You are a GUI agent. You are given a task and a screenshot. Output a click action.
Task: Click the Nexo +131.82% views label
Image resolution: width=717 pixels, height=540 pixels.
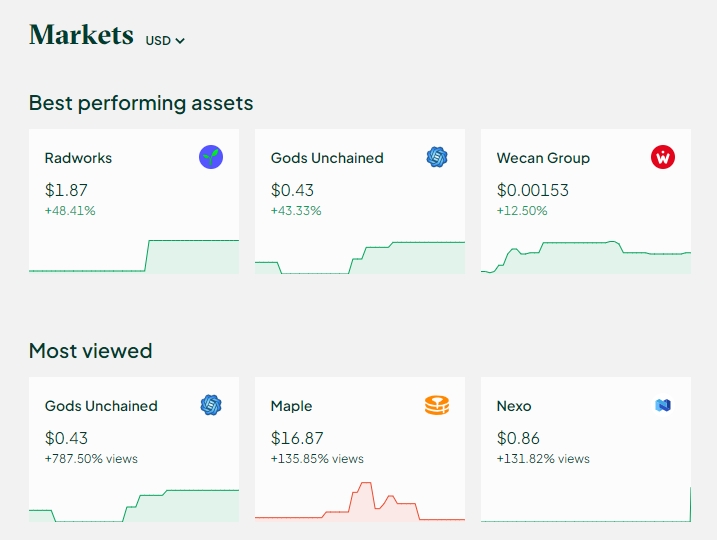tap(543, 459)
